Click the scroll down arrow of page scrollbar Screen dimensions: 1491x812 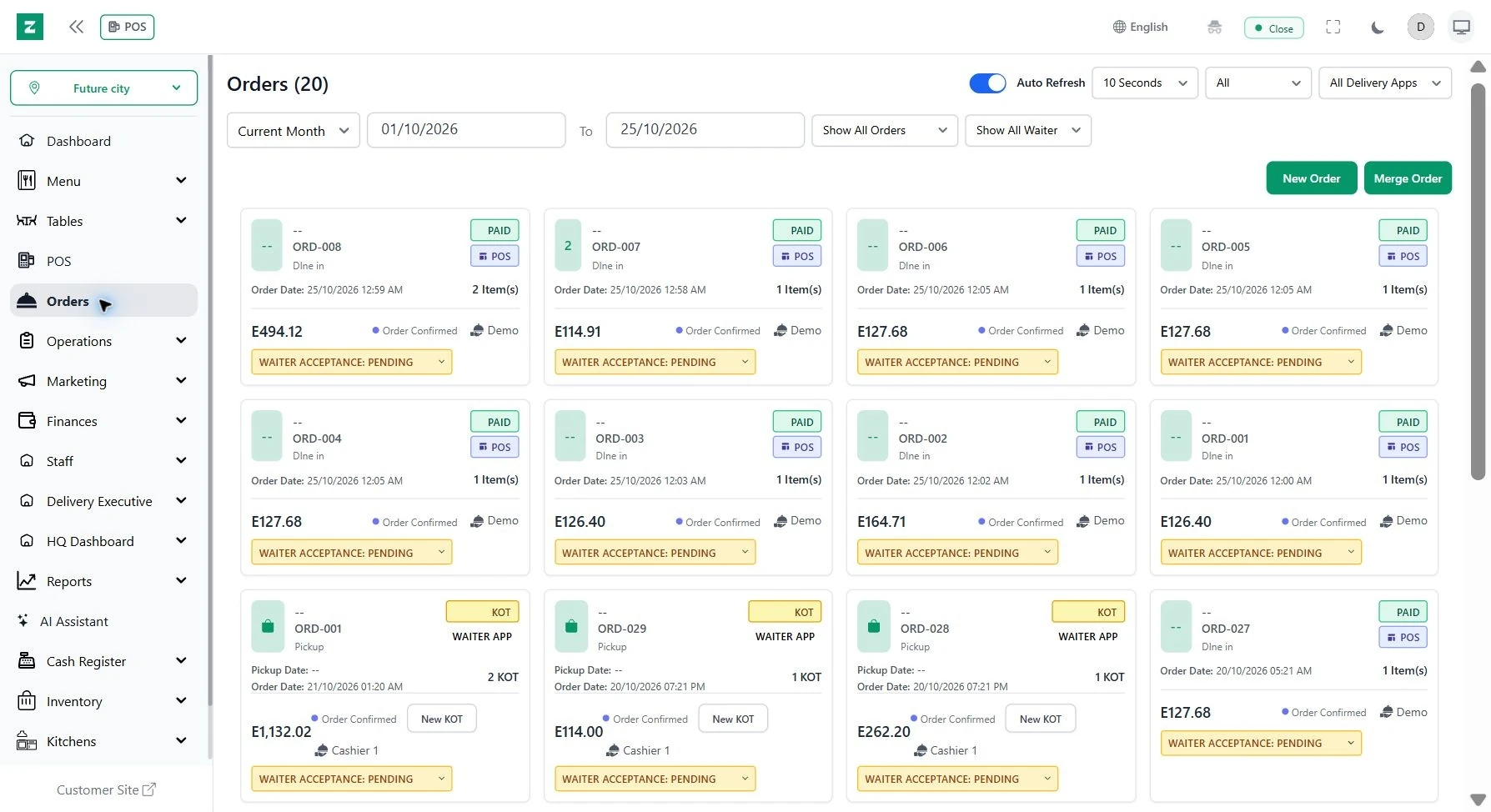(x=1478, y=799)
